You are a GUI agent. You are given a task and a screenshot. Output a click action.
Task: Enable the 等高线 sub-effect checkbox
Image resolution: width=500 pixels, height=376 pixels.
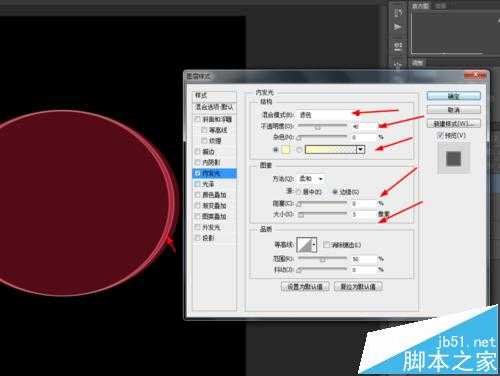point(204,130)
